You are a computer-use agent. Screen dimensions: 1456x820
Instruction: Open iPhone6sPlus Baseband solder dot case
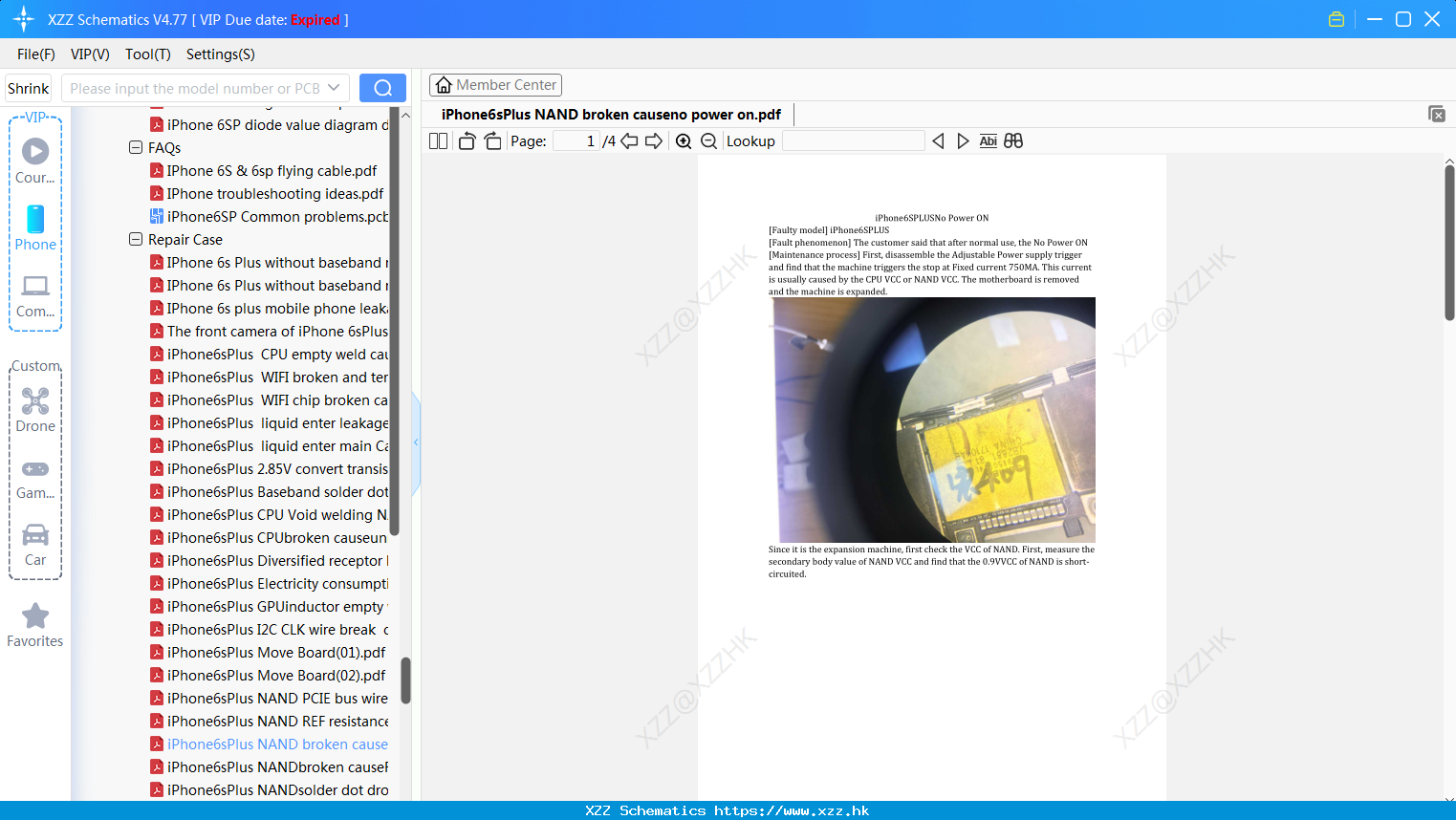(x=277, y=491)
